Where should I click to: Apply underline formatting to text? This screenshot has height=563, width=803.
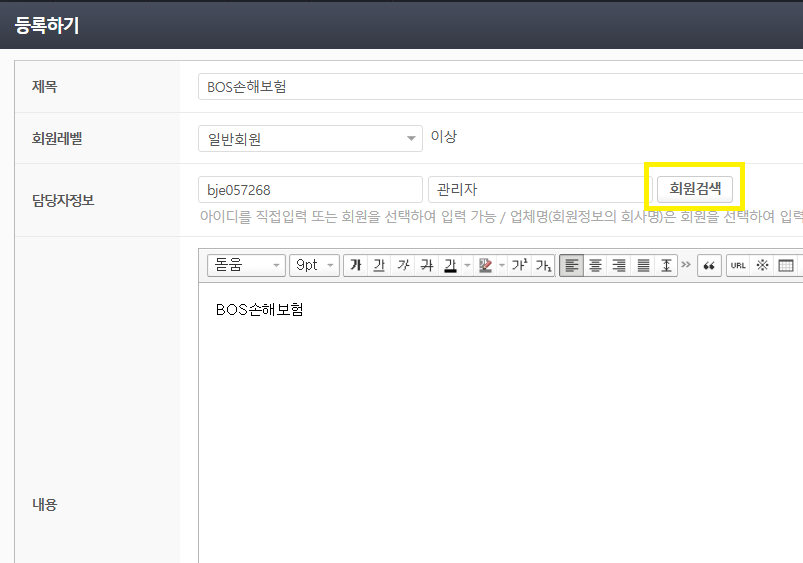pos(379,265)
